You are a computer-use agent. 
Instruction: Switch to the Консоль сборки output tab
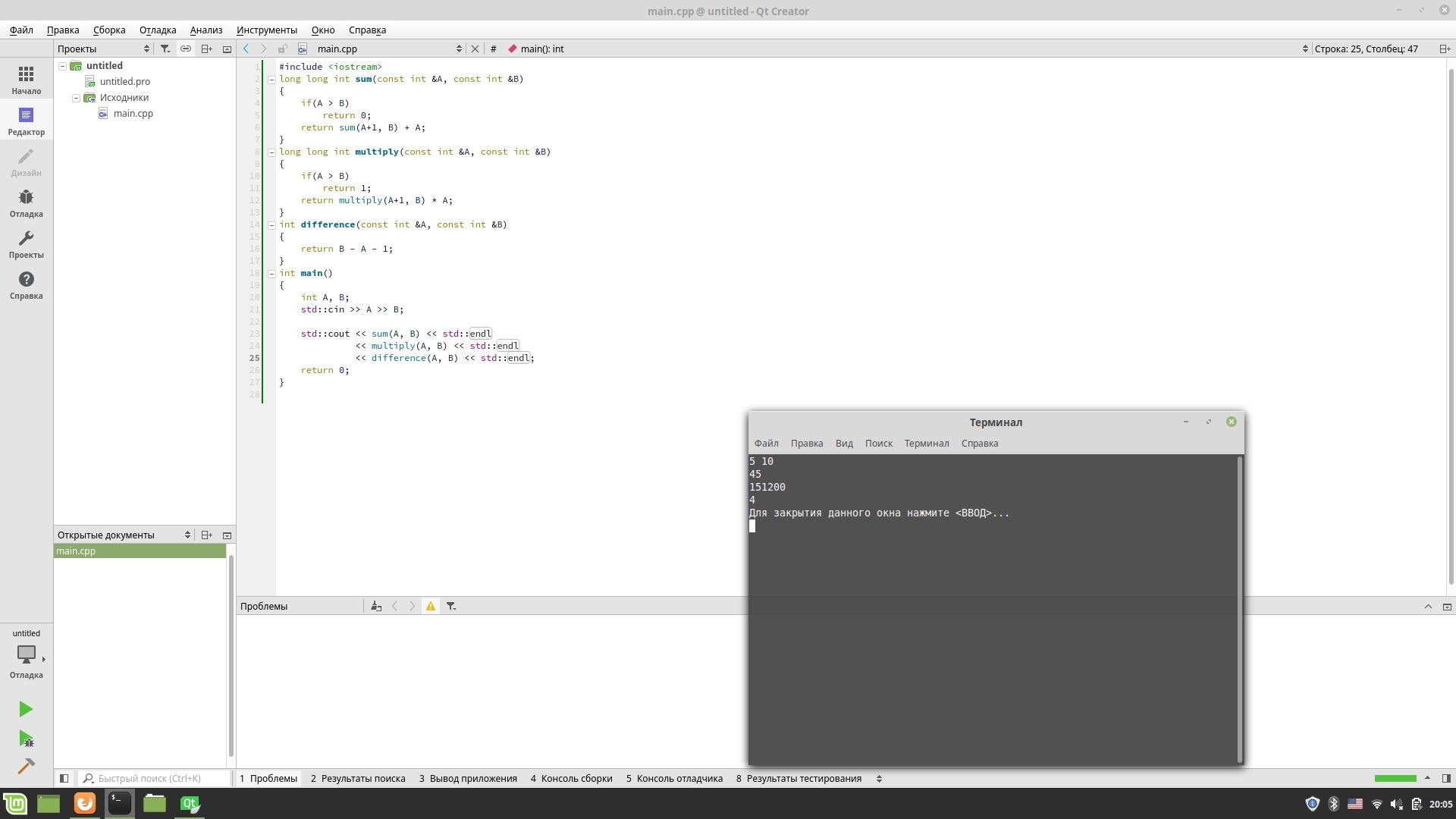(571, 778)
